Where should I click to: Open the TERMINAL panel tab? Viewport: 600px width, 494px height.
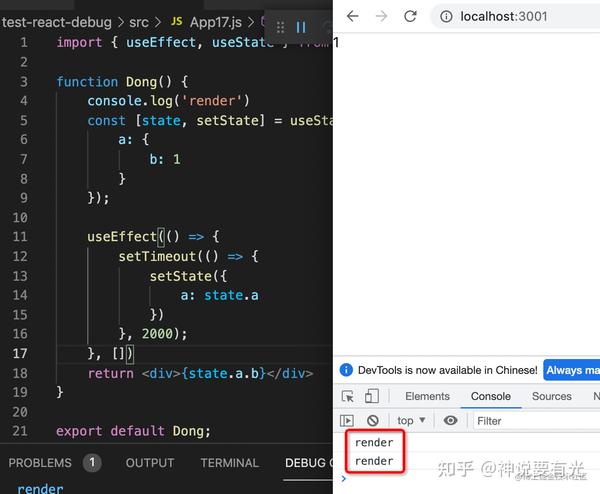(230, 463)
